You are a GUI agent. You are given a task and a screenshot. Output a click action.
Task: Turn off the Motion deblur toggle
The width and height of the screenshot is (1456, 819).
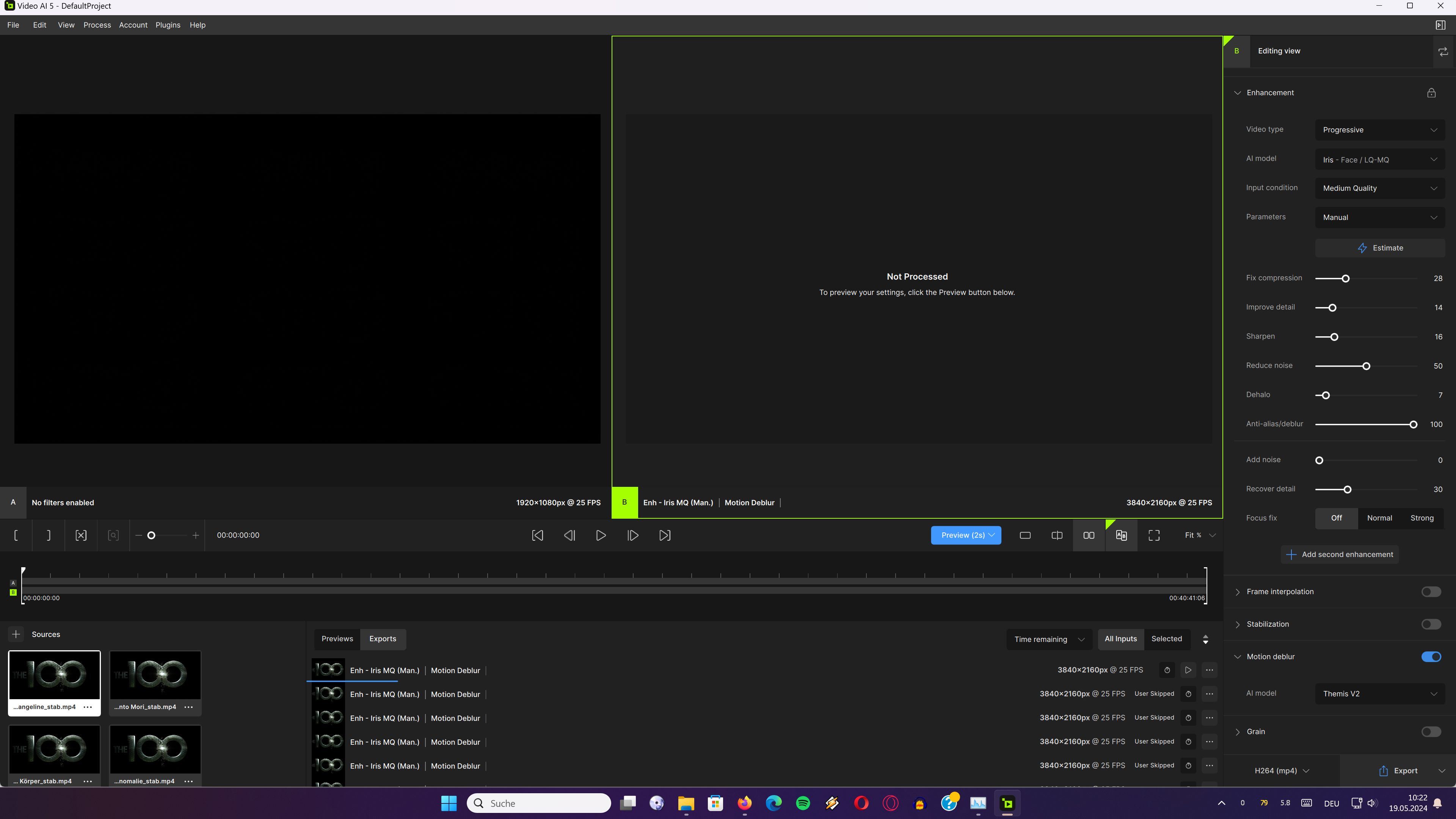click(1431, 657)
